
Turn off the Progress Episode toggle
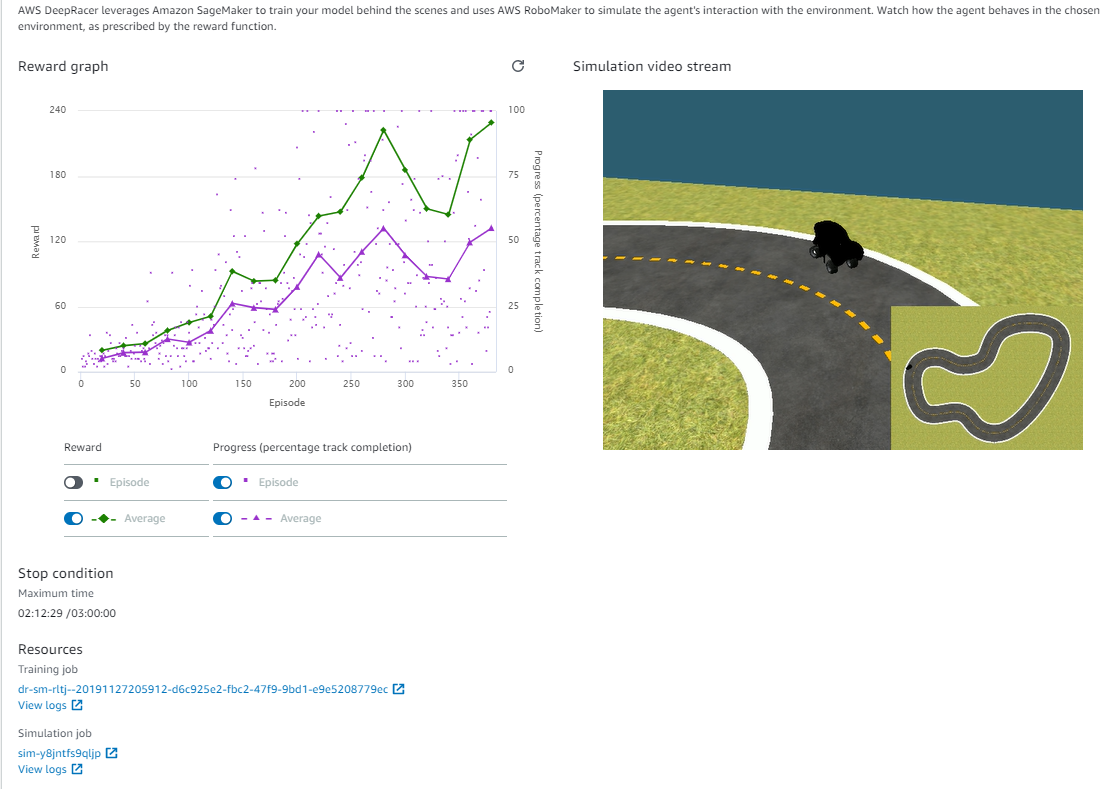tap(223, 482)
